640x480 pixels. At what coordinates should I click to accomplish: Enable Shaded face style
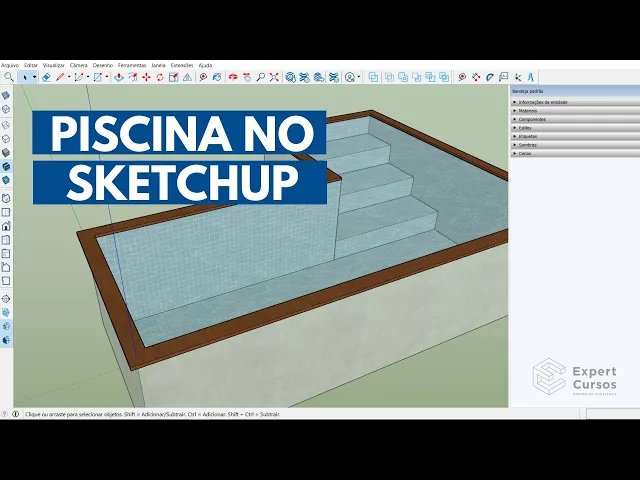(6, 153)
